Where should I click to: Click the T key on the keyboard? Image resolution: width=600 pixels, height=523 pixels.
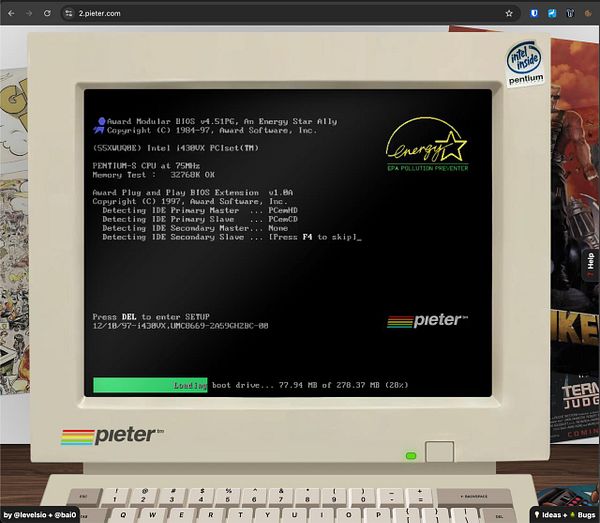tap(240, 515)
